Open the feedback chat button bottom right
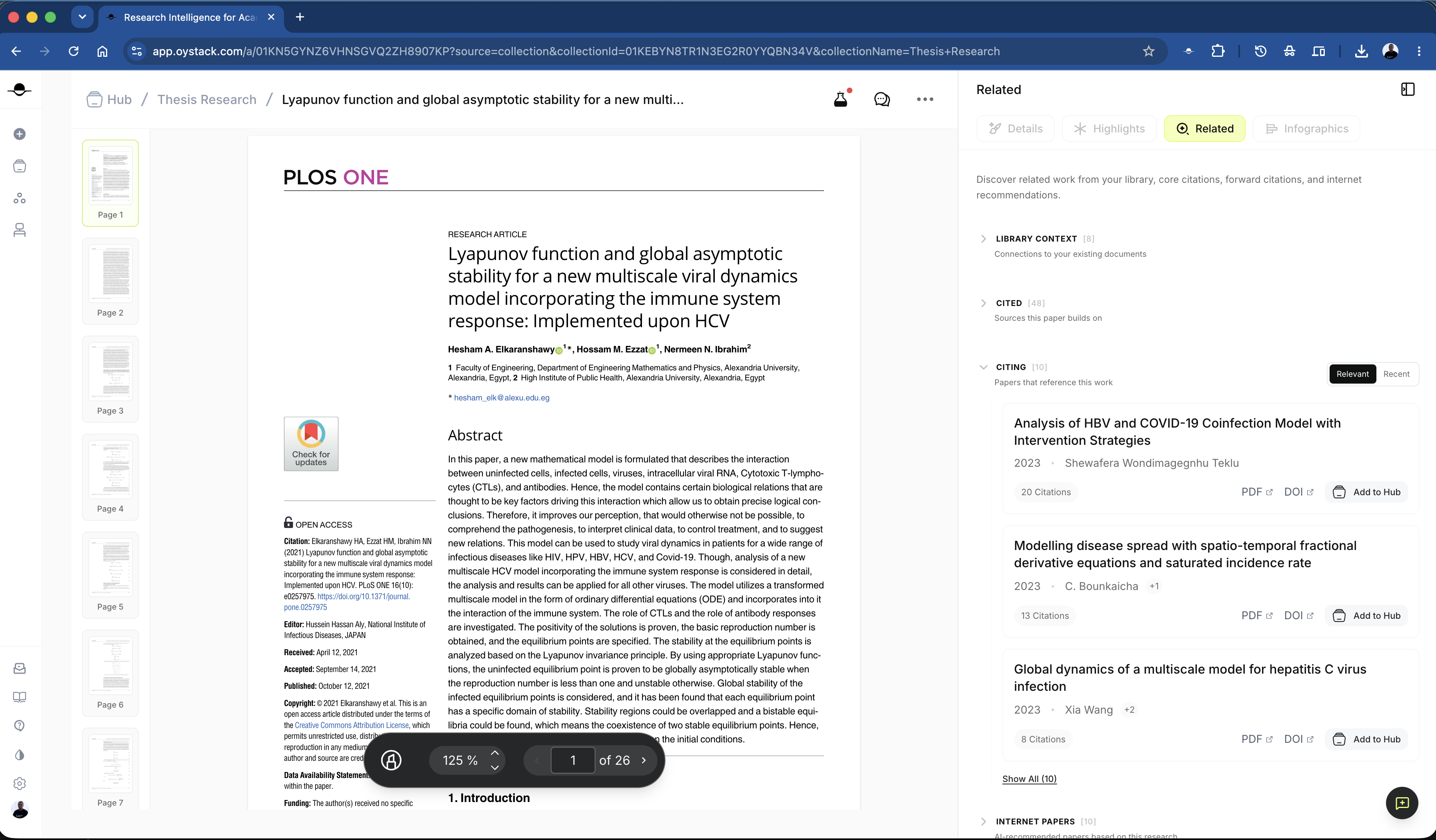1436x840 pixels. tap(1402, 803)
